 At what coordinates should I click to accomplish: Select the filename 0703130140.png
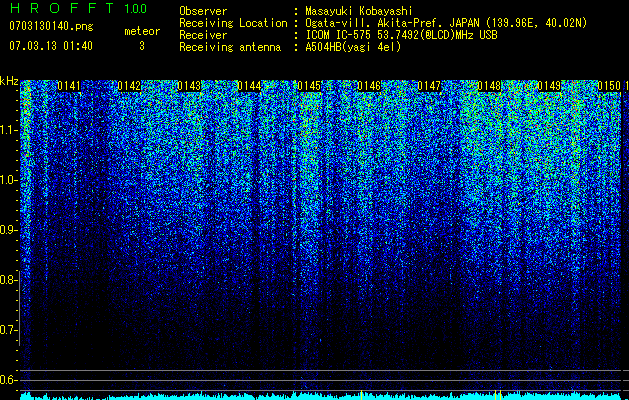point(51,26)
